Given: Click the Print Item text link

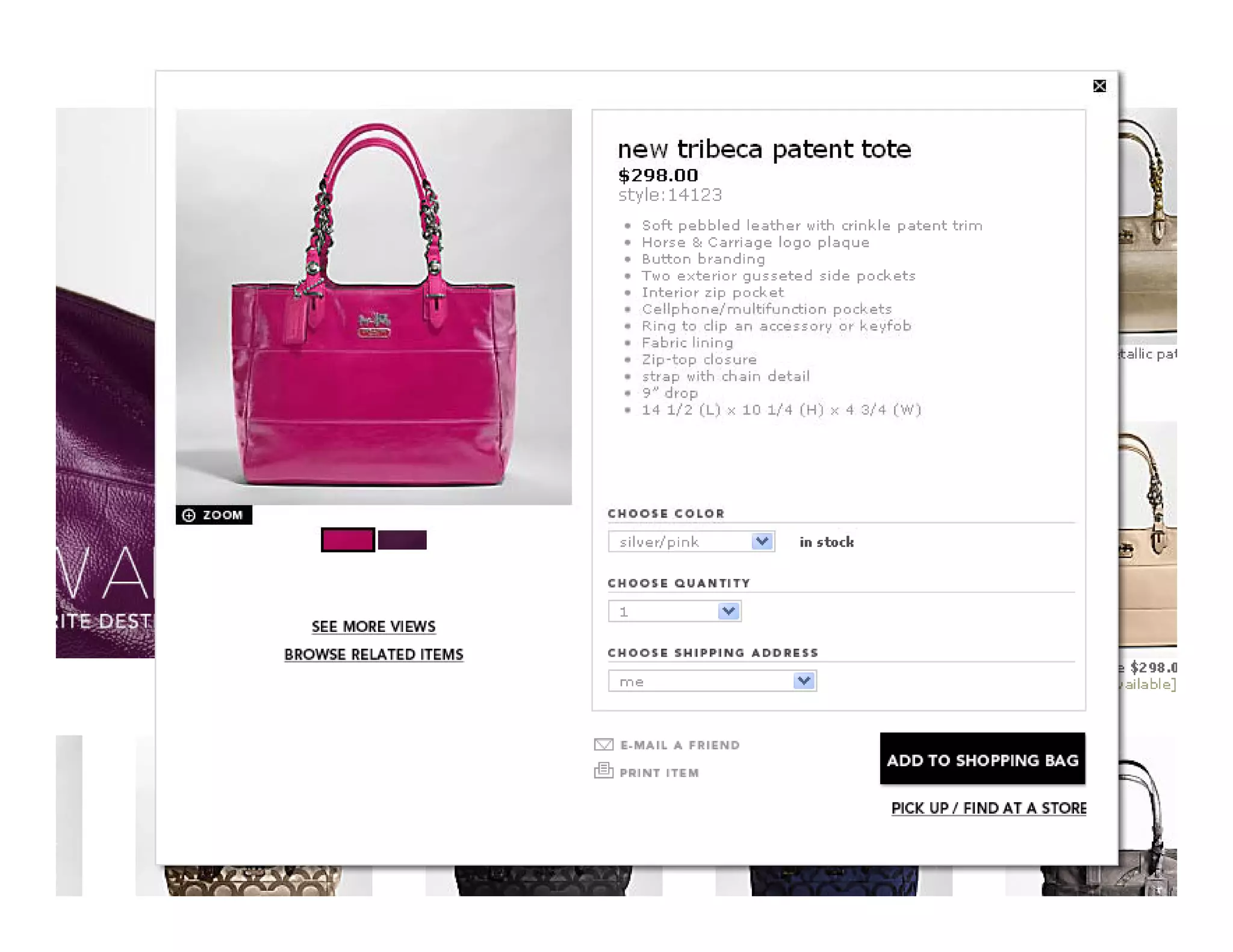Looking at the screenshot, I should point(659,773).
